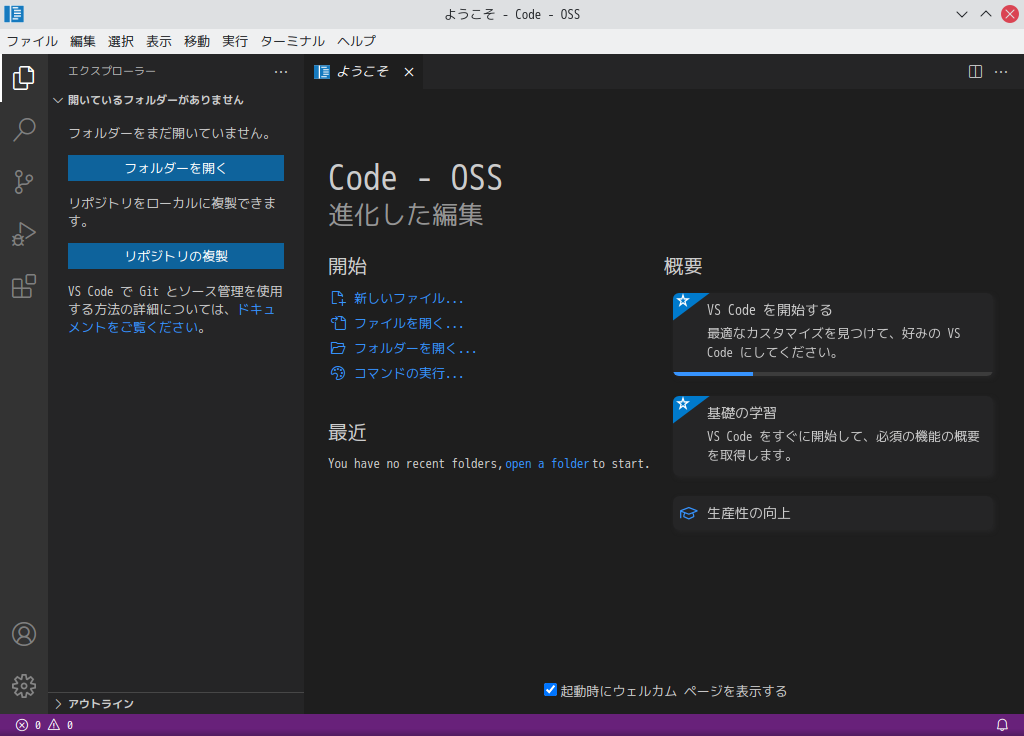This screenshot has width=1024, height=736.
Task: Open editor more actions ellipsis
Action: click(x=1000, y=72)
